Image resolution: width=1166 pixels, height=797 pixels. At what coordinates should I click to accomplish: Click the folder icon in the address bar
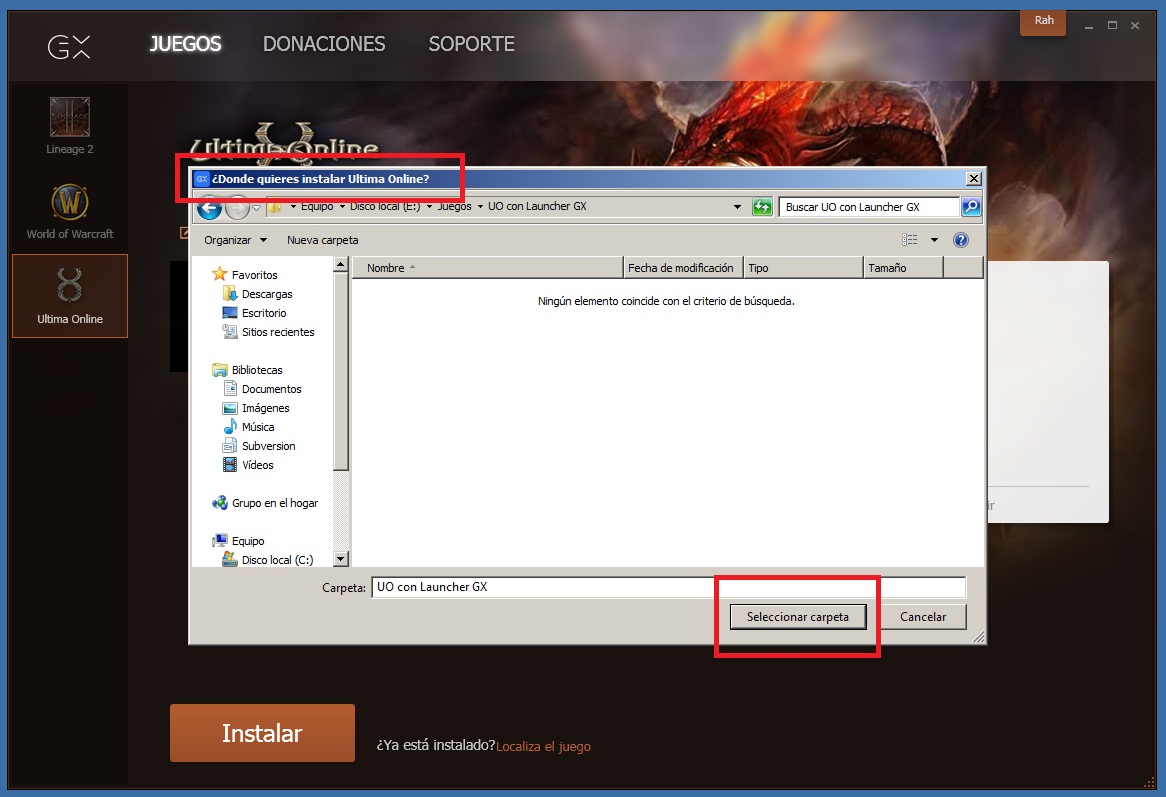[274, 207]
